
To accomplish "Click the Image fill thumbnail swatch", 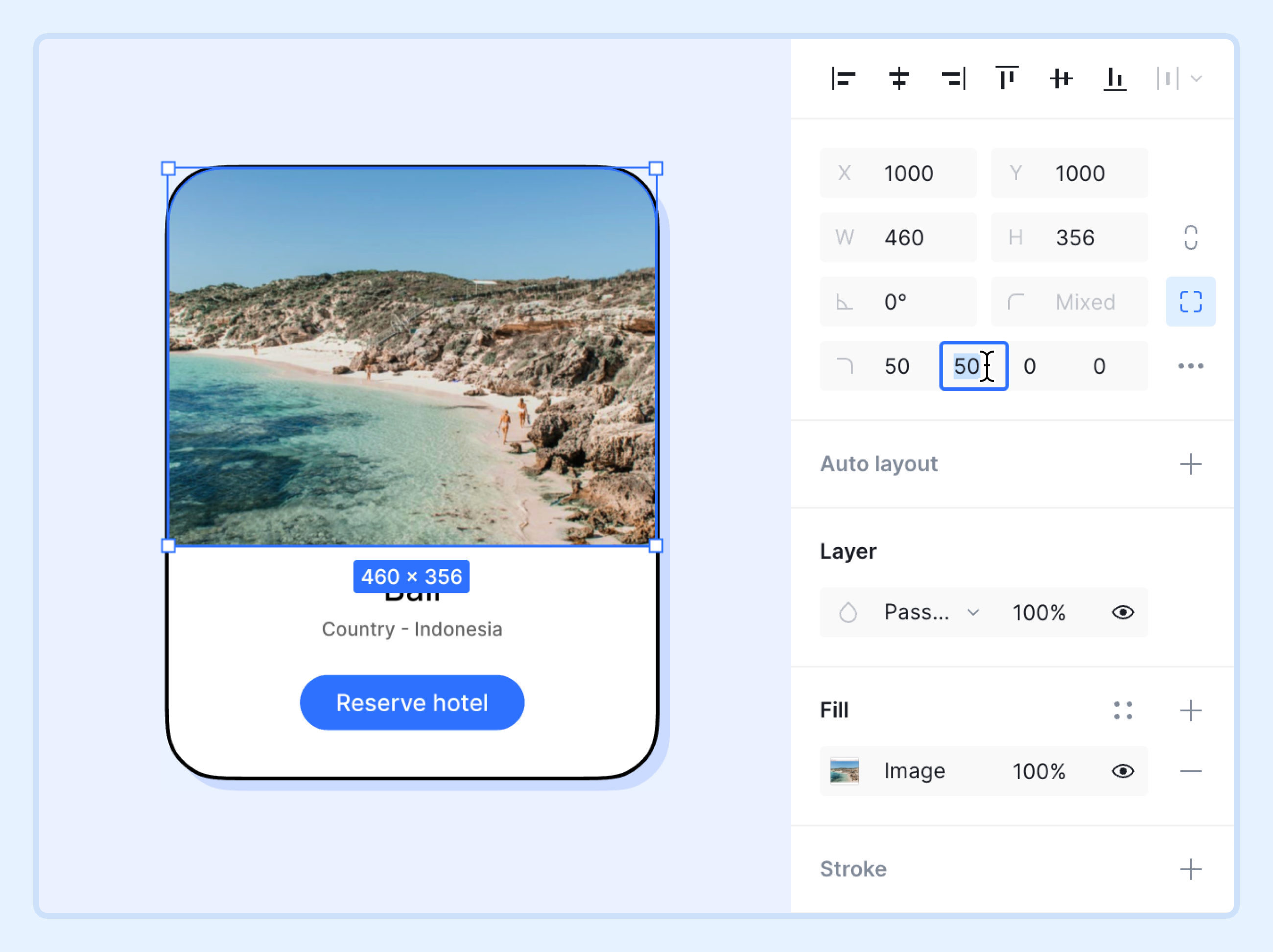I will [x=844, y=771].
